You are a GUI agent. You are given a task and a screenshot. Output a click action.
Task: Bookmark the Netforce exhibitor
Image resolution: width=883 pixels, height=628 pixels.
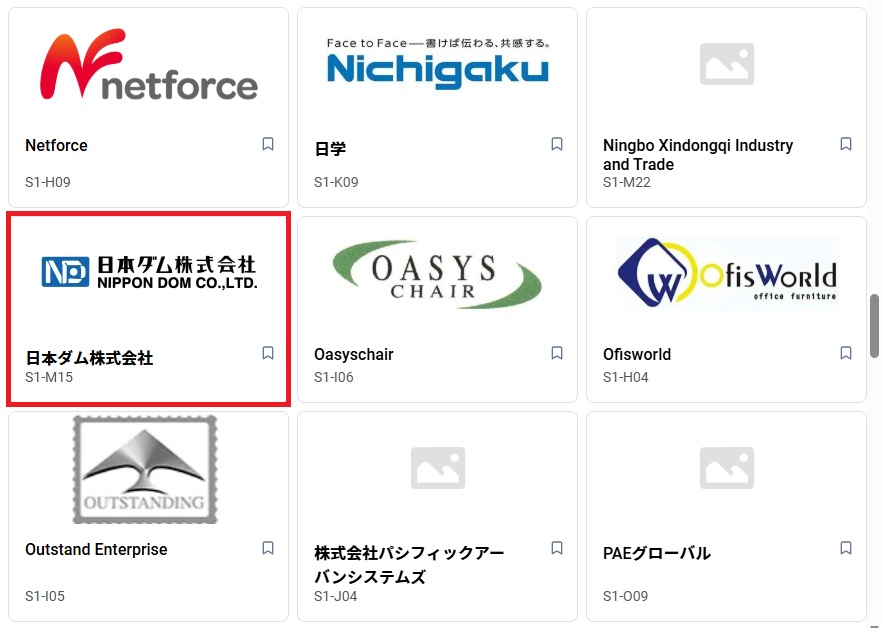coord(268,144)
